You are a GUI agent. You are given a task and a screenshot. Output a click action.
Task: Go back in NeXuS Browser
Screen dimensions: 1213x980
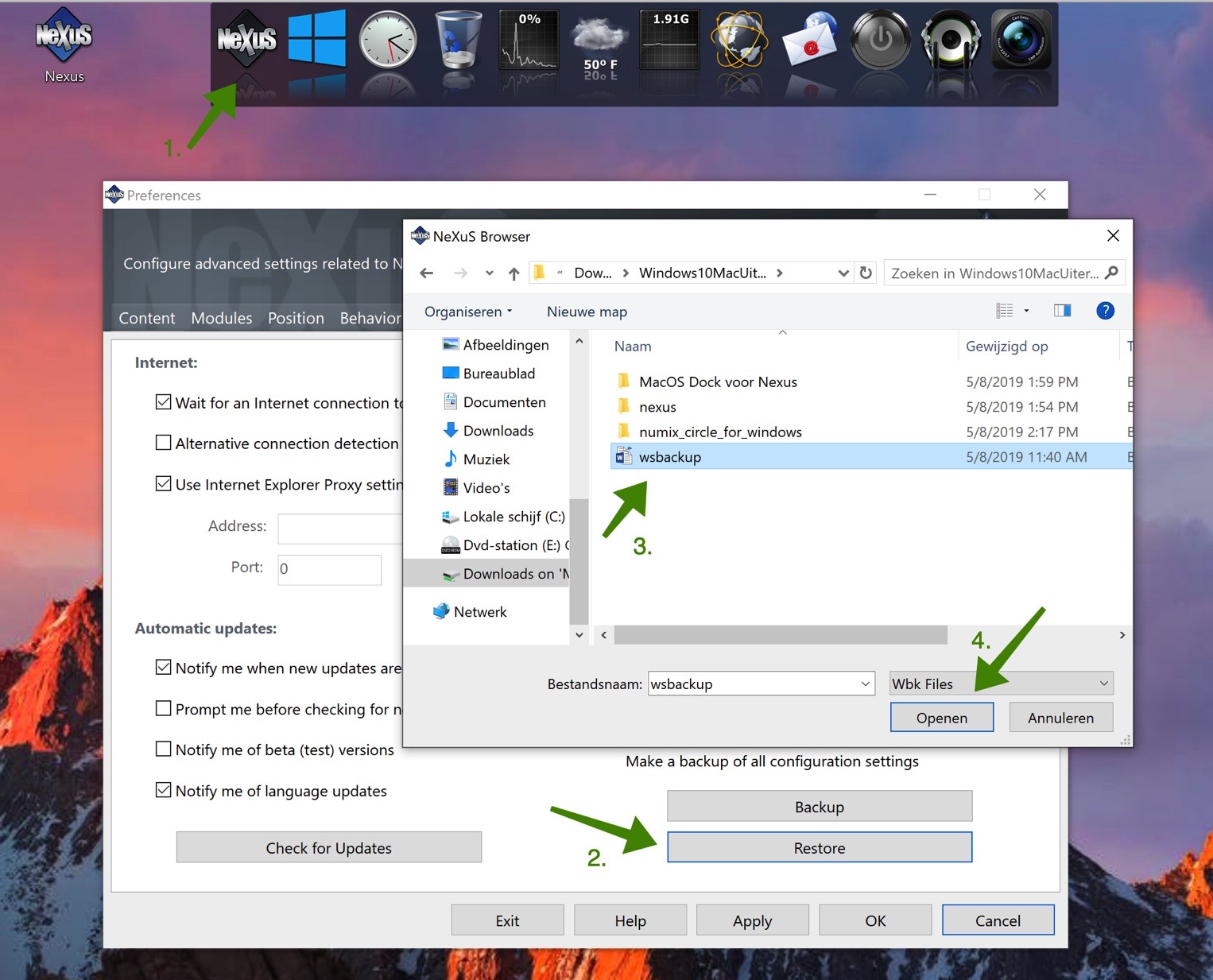tap(427, 273)
